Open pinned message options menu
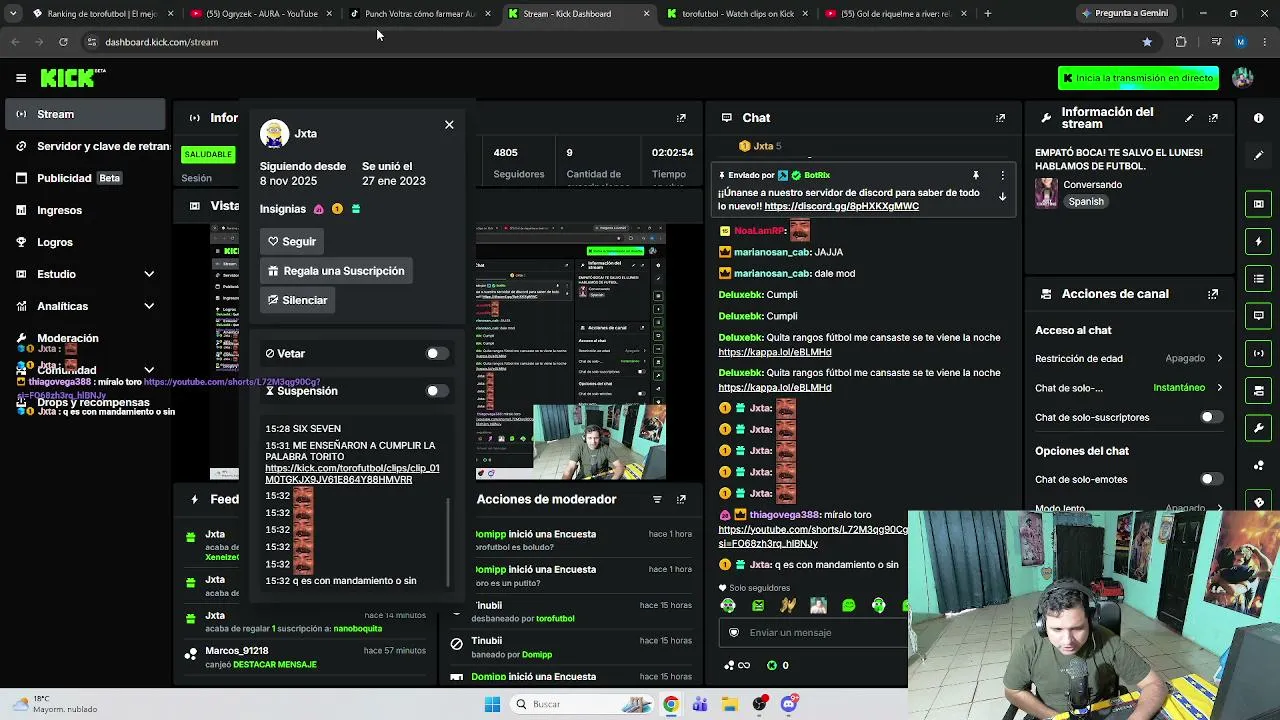This screenshot has height=720, width=1280. [1002, 175]
